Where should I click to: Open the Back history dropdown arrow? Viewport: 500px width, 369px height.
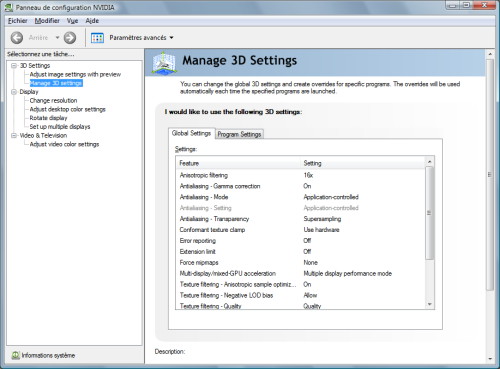click(57, 38)
